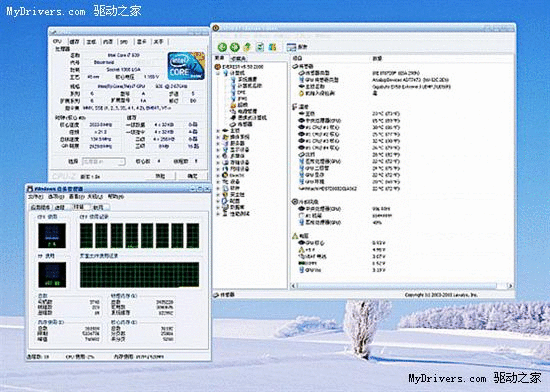Click EVEREST Refresh toolbar icon
Viewport: 550px width, 392px height.
[260, 47]
